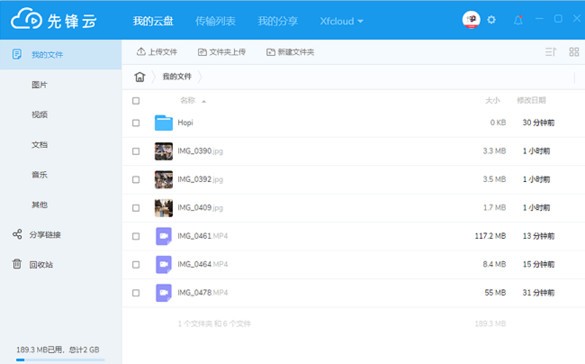Image resolution: width=585 pixels, height=364 pixels.
Task: Click the recycle bin icon beside 回收站
Action: click(17, 264)
